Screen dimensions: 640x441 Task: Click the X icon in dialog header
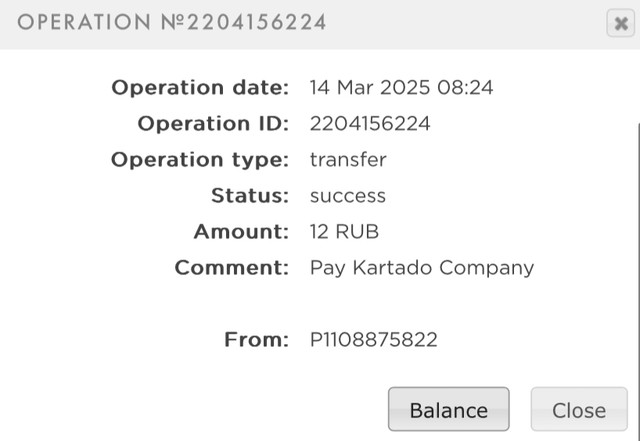[x=620, y=24]
